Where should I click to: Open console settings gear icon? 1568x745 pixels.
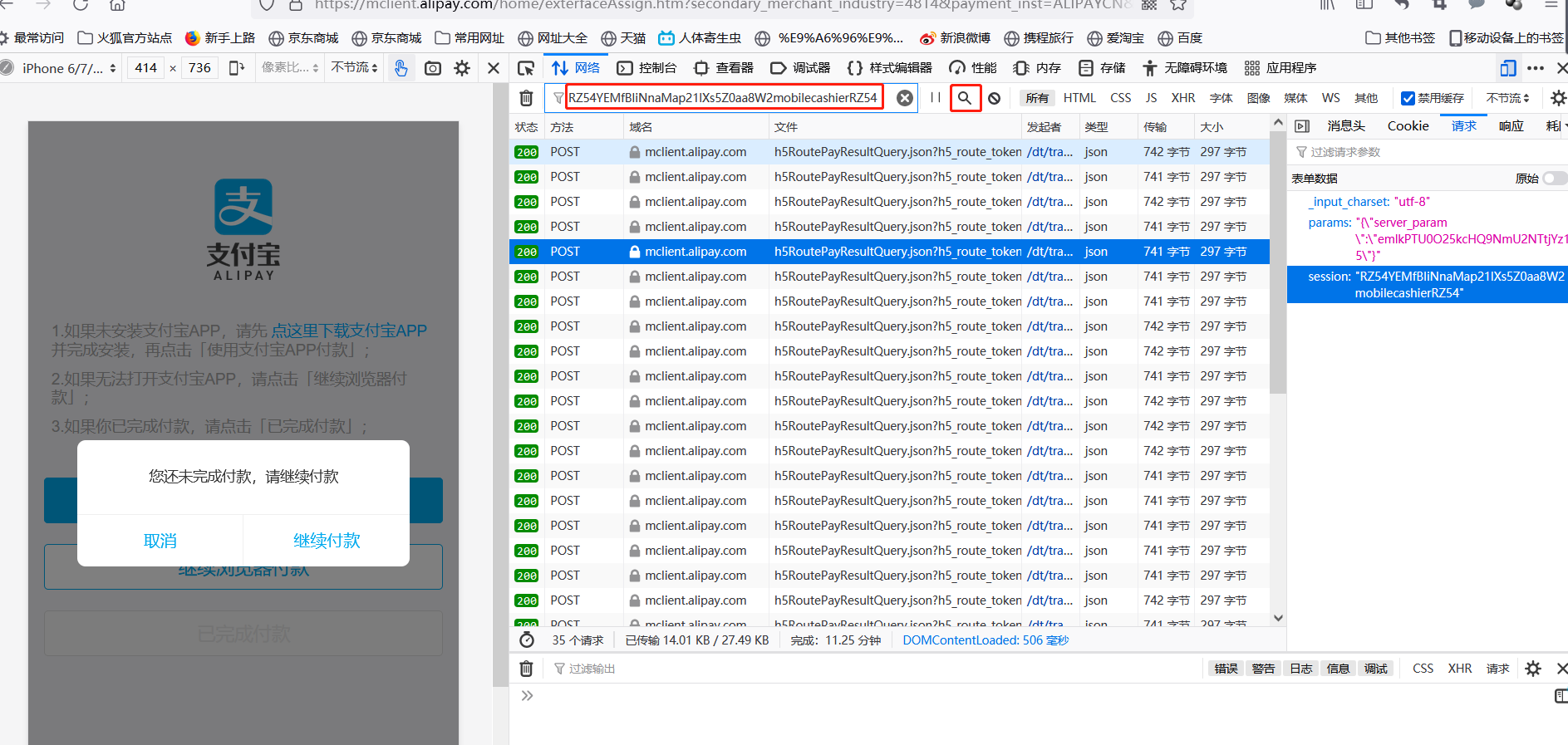pos(1533,669)
